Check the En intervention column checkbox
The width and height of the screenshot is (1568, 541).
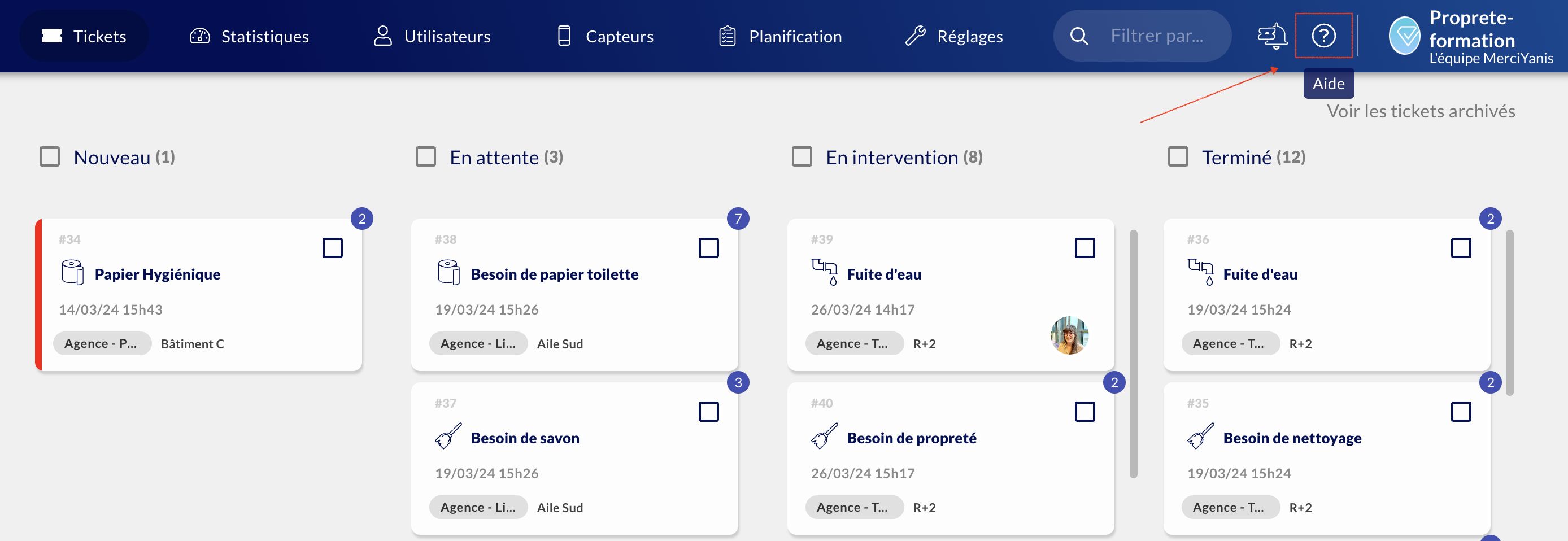(802, 156)
